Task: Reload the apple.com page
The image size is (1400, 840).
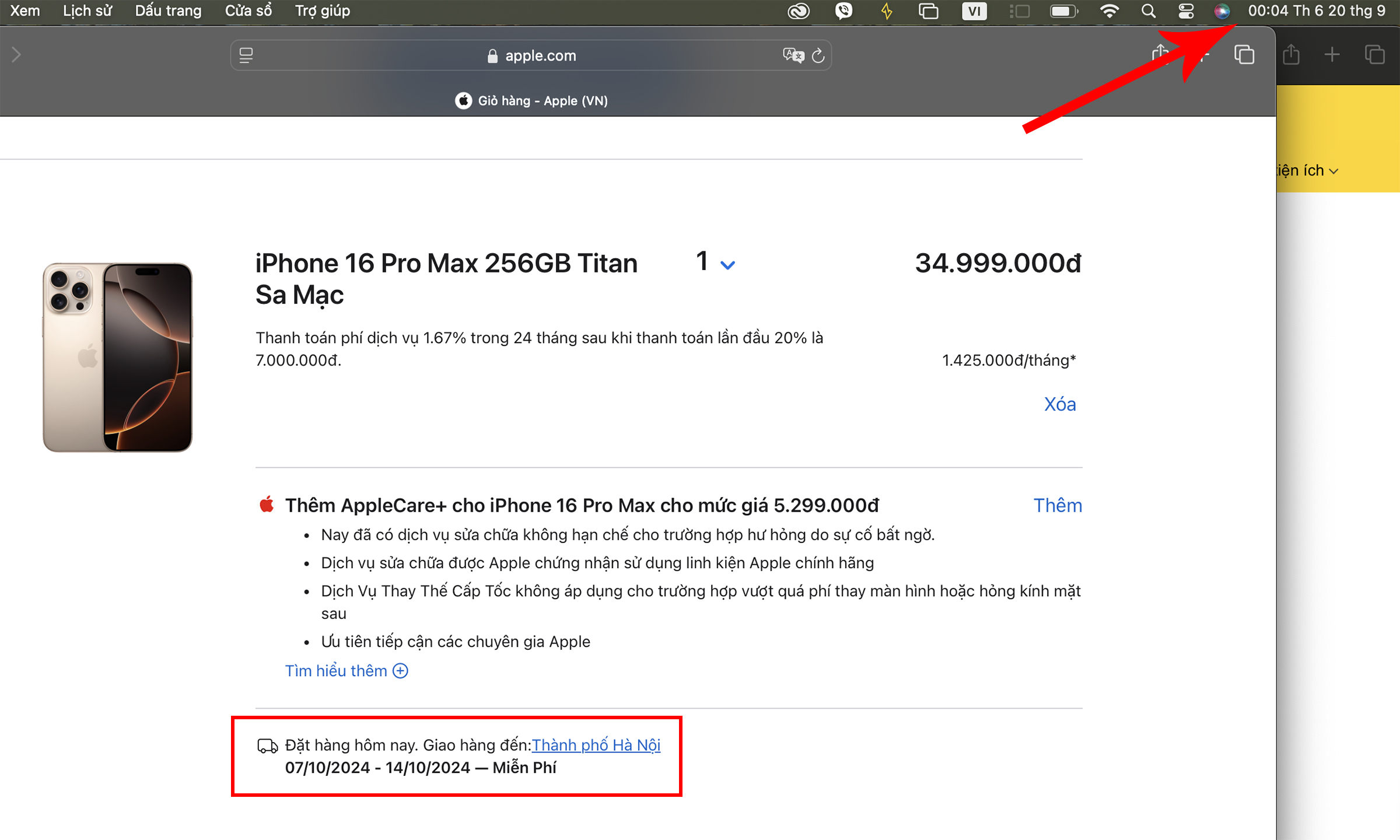Action: point(818,55)
